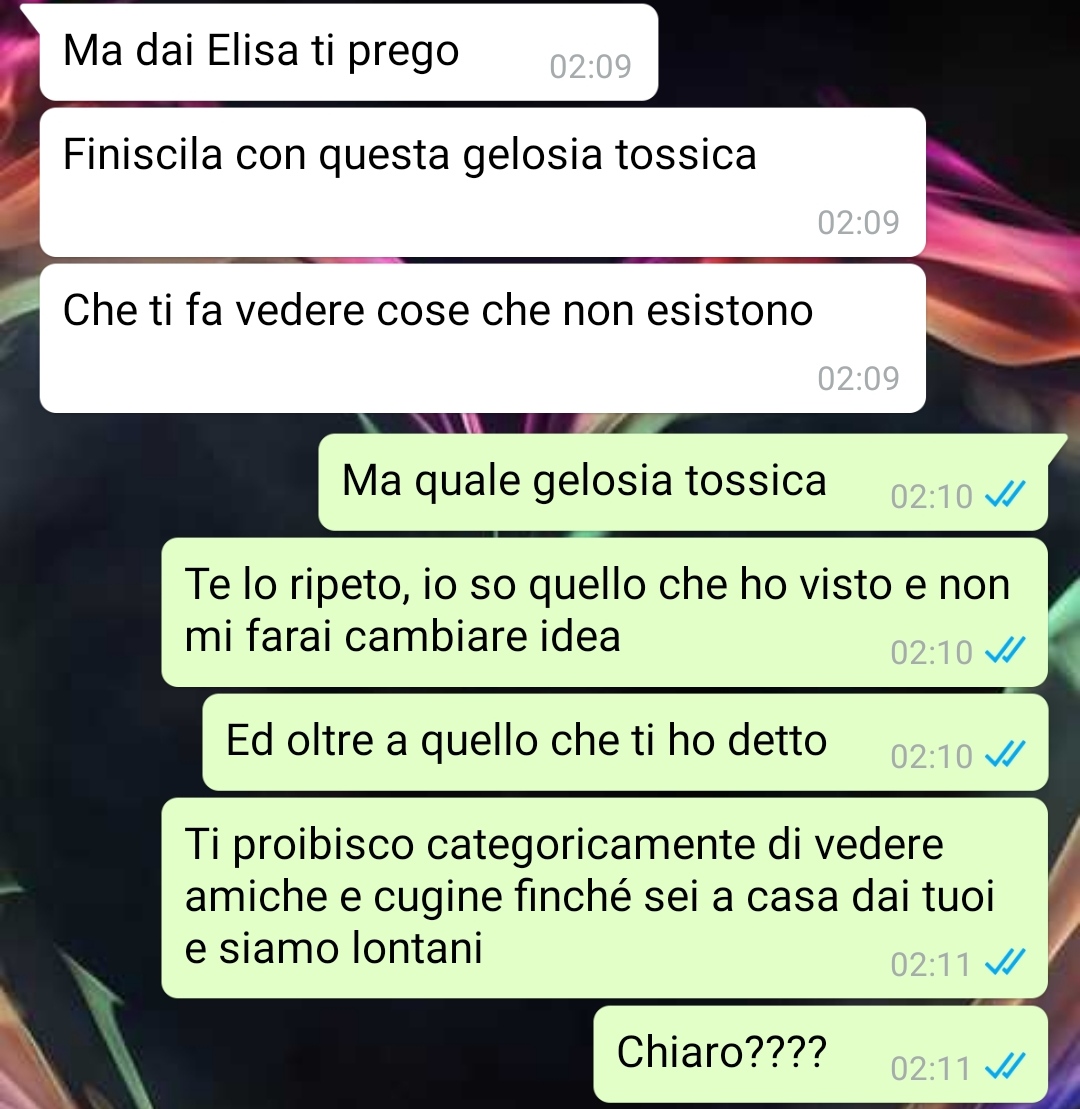
Task: Click the 02:11 timestamp on 'Chiaro????' bubble
Action: [x=931, y=1069]
